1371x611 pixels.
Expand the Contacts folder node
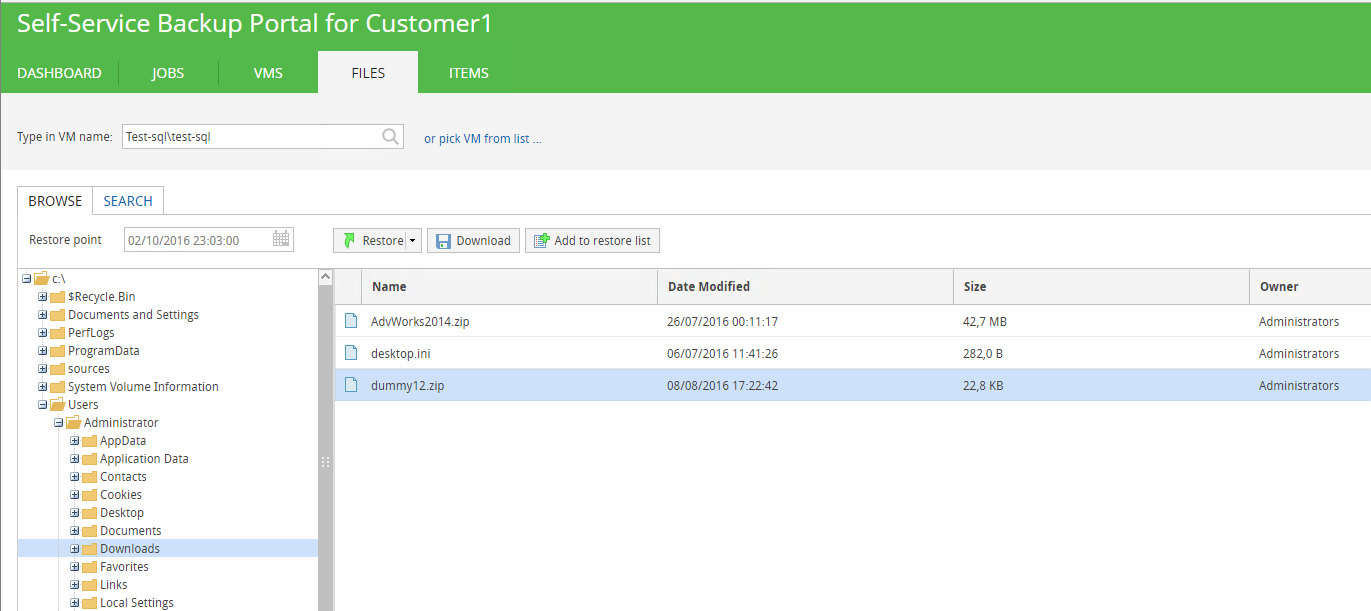(74, 477)
